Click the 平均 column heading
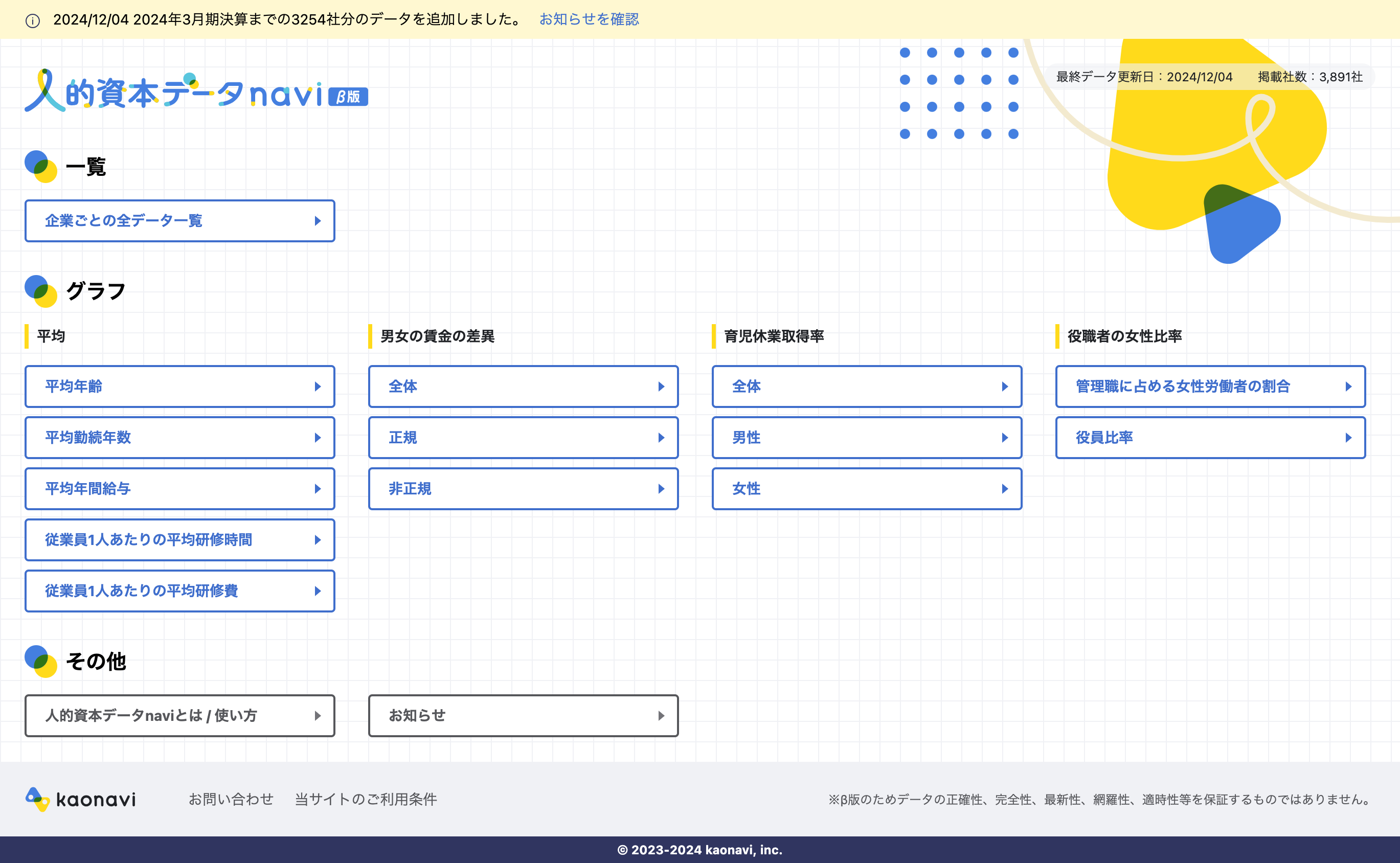This screenshot has width=1400, height=863. point(51,336)
